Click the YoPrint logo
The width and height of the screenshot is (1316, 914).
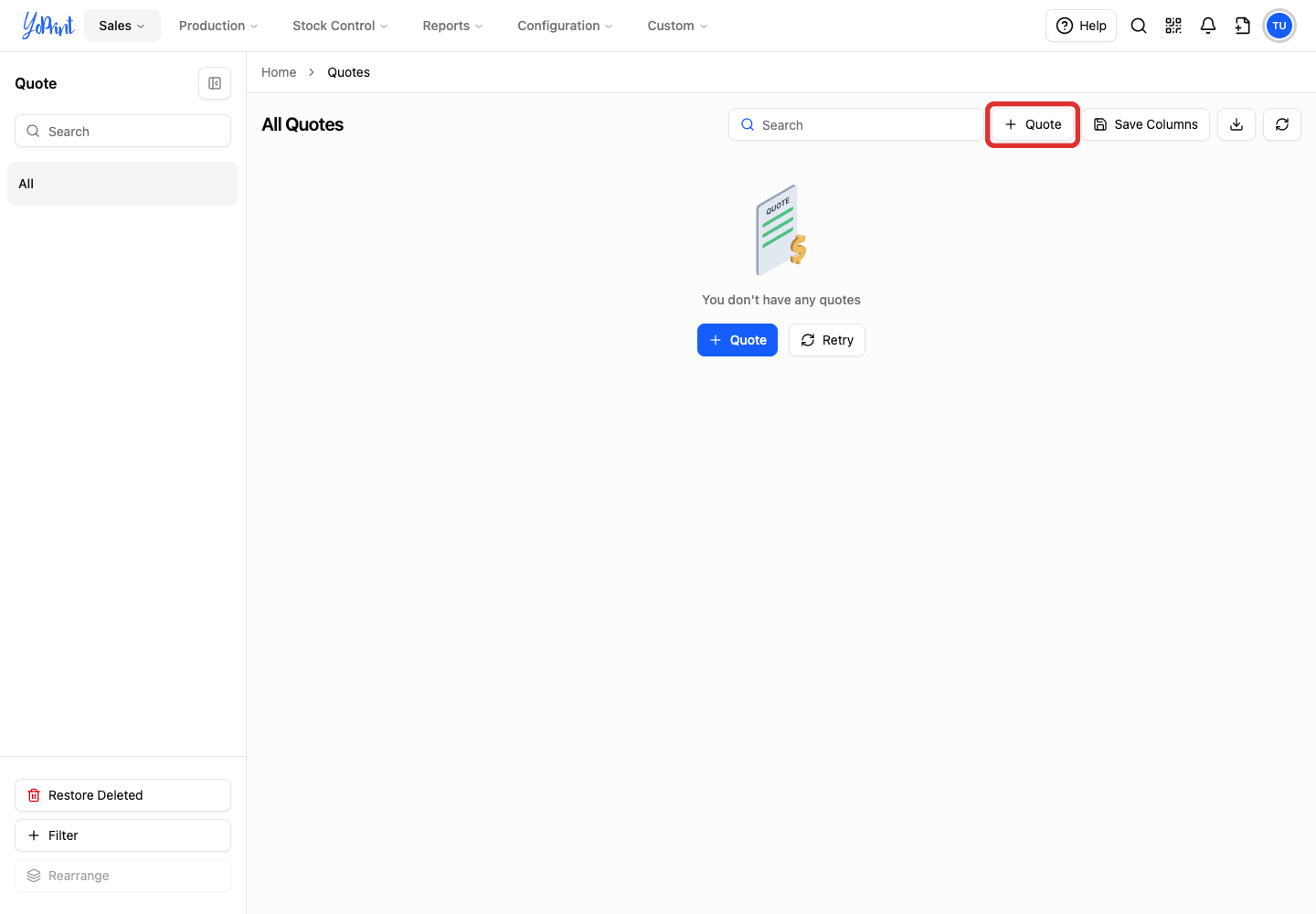[48, 26]
